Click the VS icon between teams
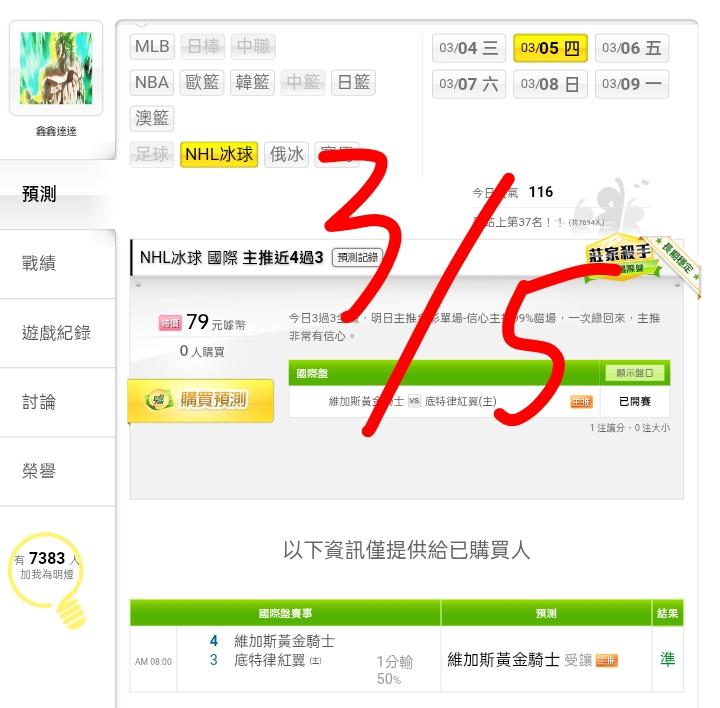The height and width of the screenshot is (708, 720). (414, 401)
